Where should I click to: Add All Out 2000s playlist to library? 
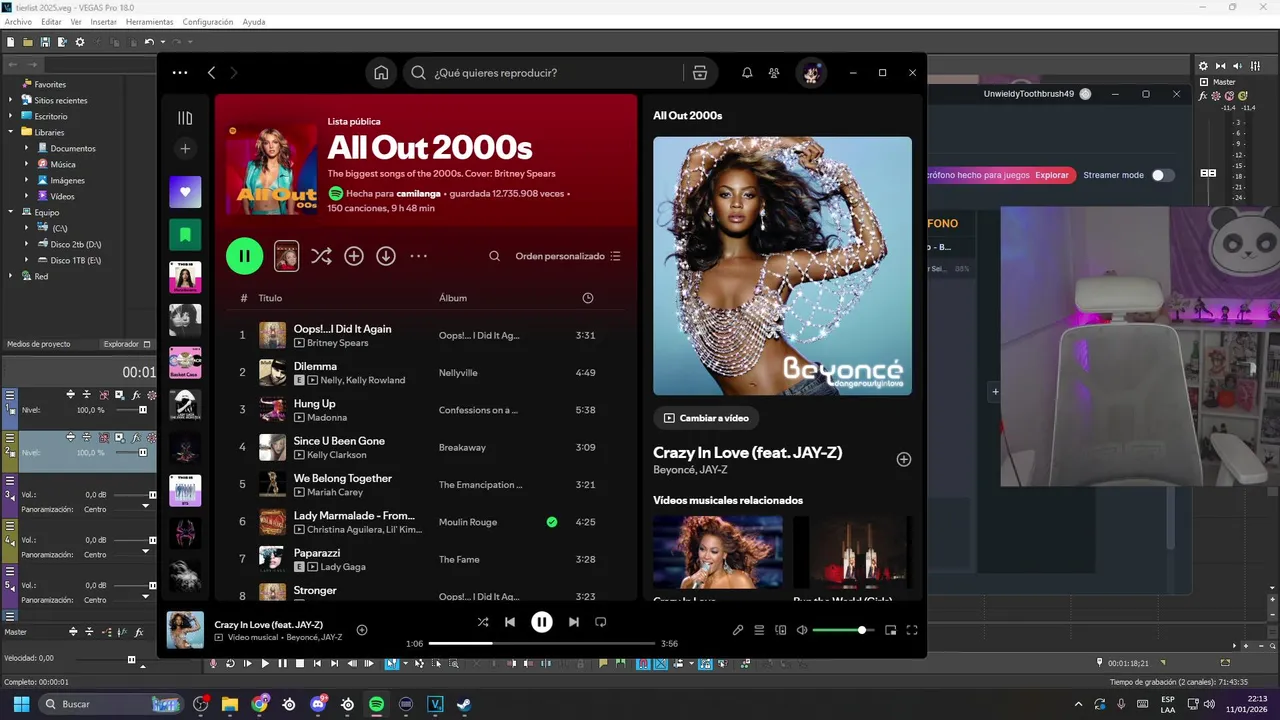click(x=354, y=256)
